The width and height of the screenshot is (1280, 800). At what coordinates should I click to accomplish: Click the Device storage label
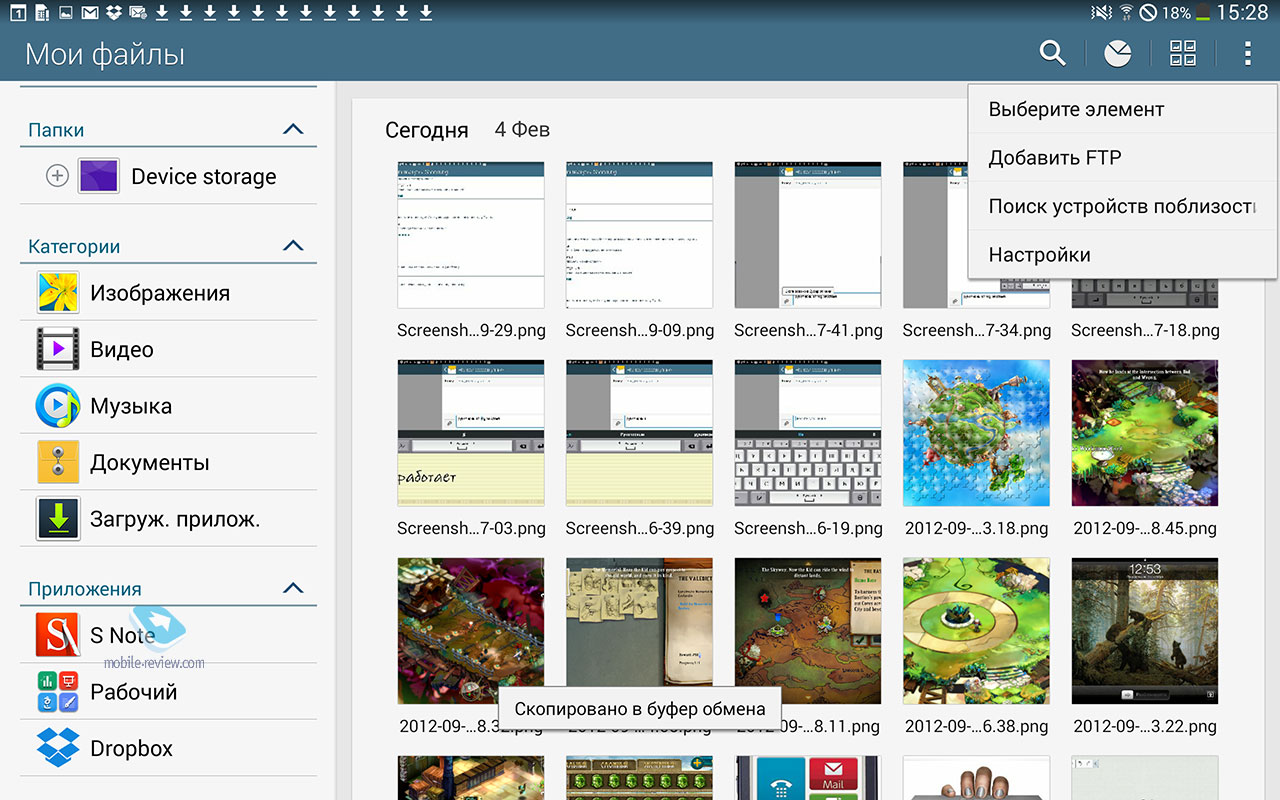click(204, 177)
